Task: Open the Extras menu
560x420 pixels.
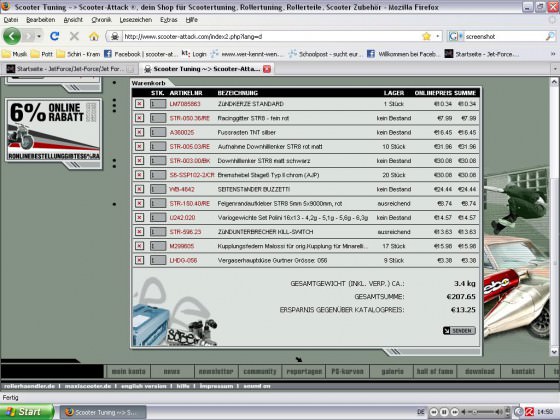Action: [169, 20]
